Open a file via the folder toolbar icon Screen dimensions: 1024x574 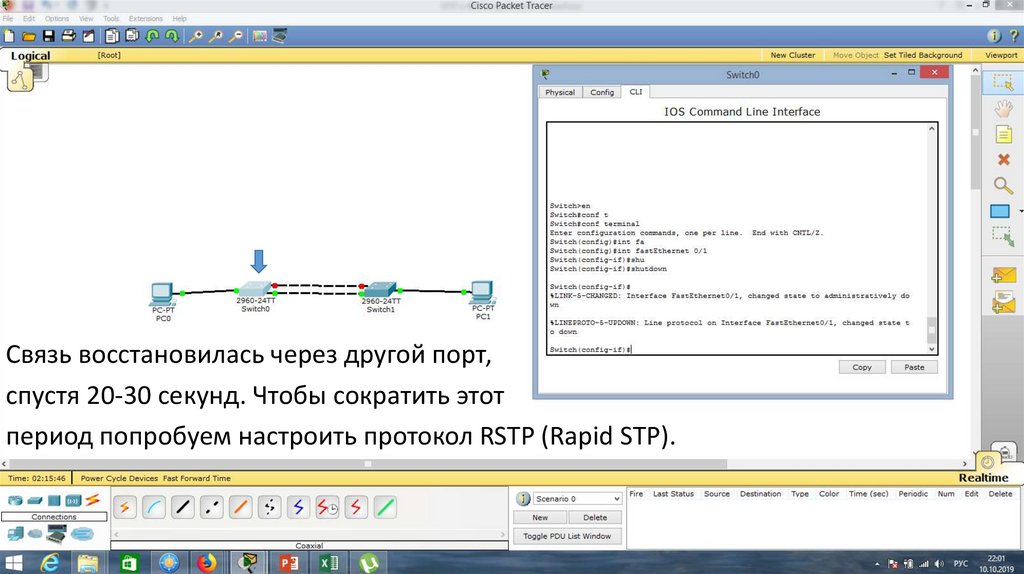(29, 36)
